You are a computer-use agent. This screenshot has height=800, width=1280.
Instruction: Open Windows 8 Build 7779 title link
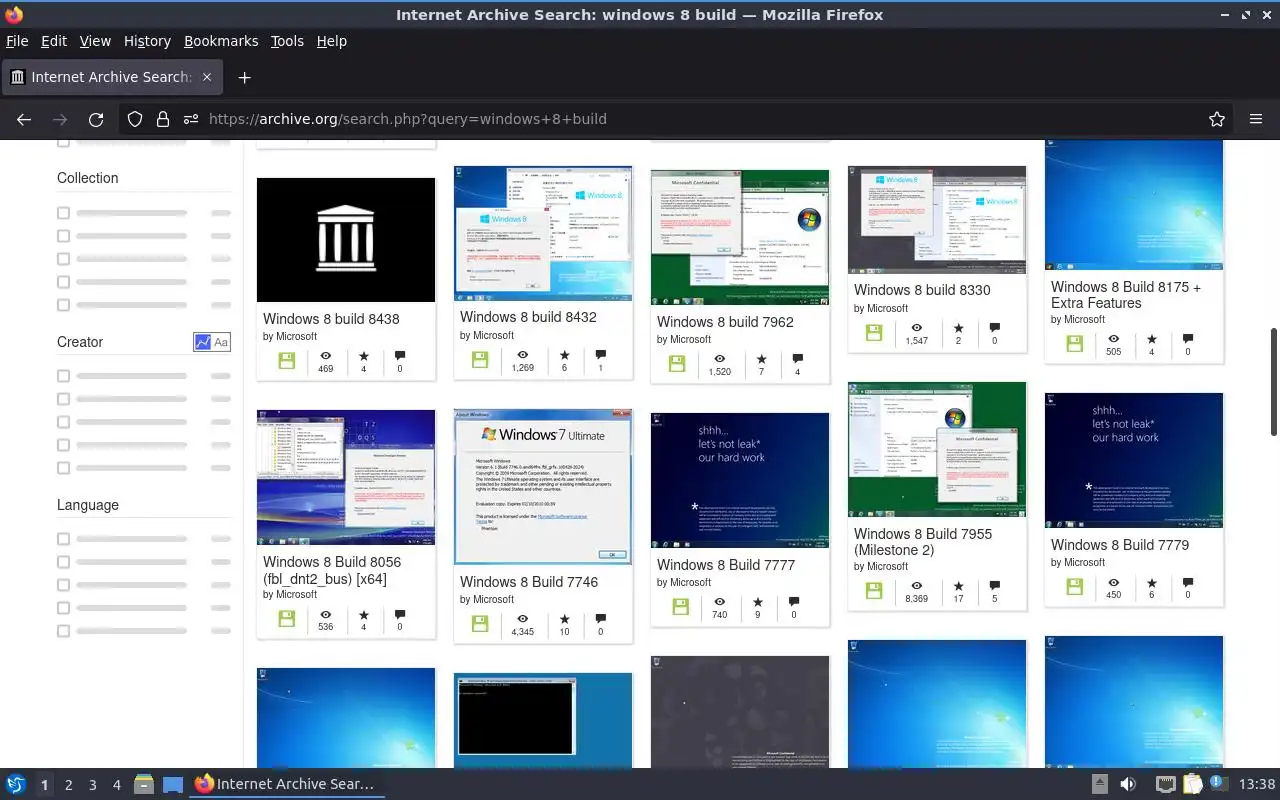point(1120,545)
